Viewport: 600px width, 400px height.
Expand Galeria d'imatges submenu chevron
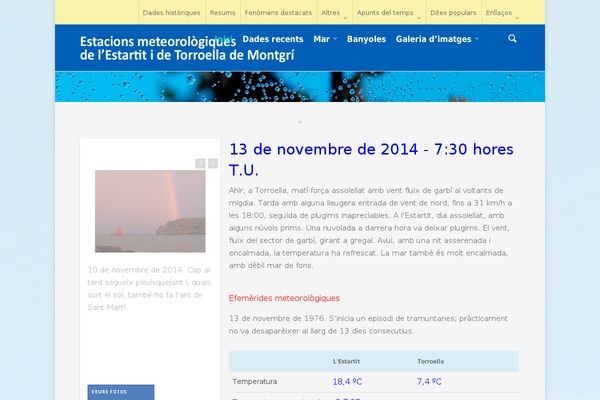[x=476, y=39]
